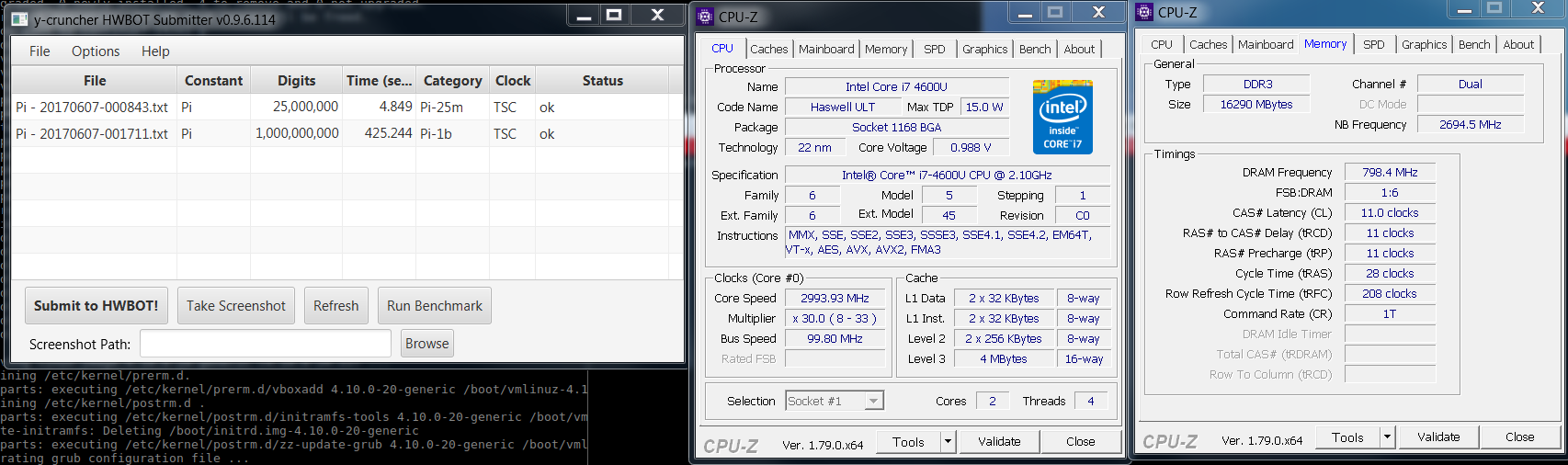Expand Tools dropdown arrow in Memory CPU-Z window
This screenshot has width=1568, height=465.
pos(1387,437)
